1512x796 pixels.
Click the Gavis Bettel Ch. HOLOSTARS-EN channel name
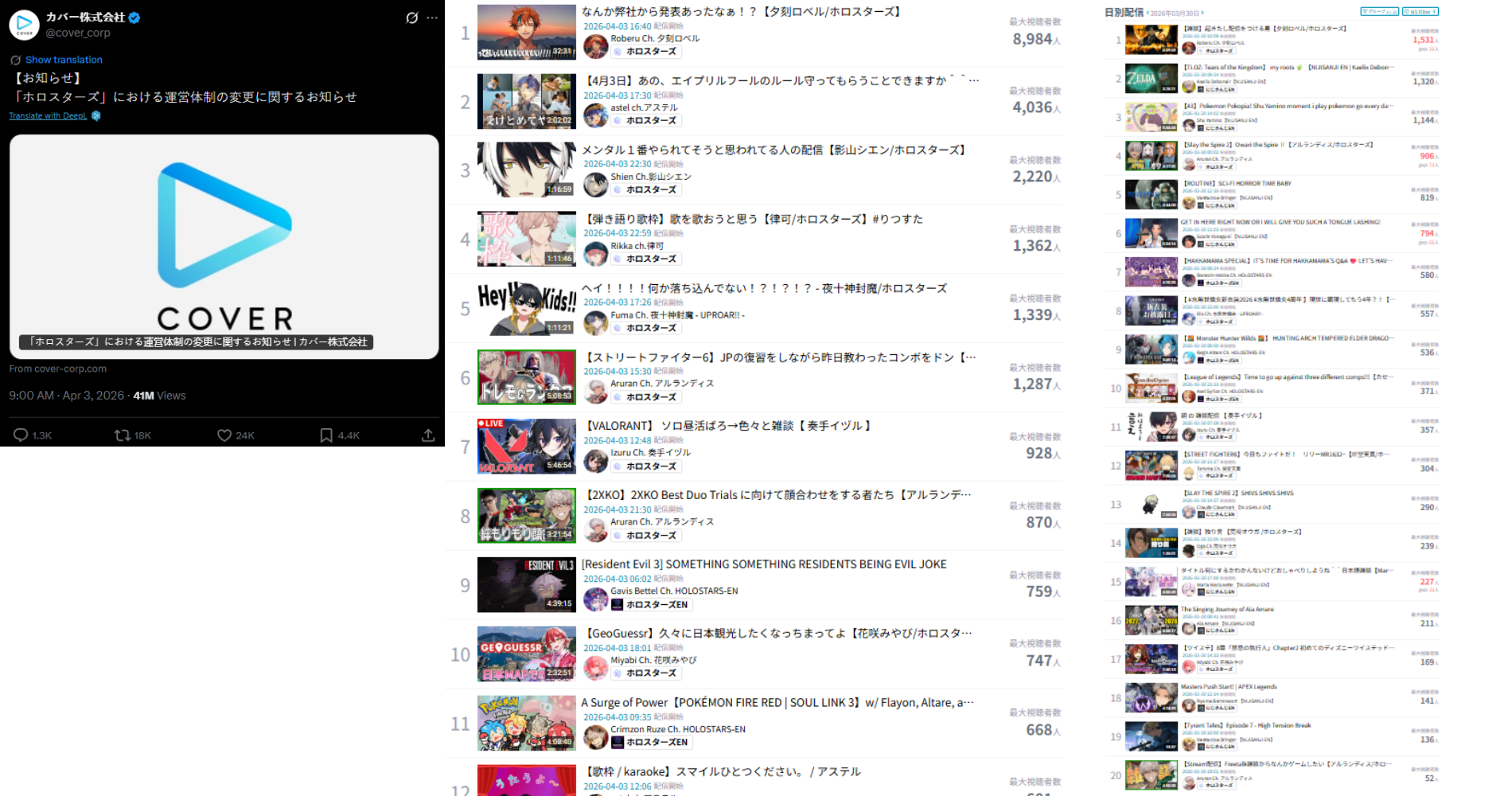[x=674, y=591]
